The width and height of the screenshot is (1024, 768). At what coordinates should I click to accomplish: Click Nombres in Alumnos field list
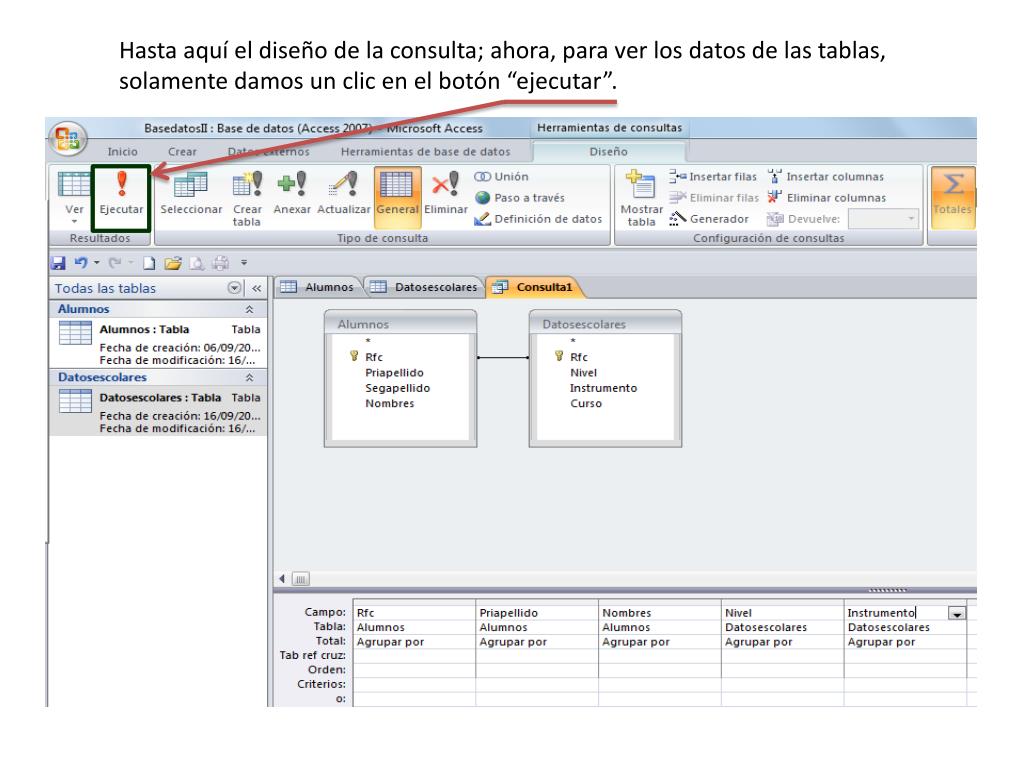tap(389, 404)
